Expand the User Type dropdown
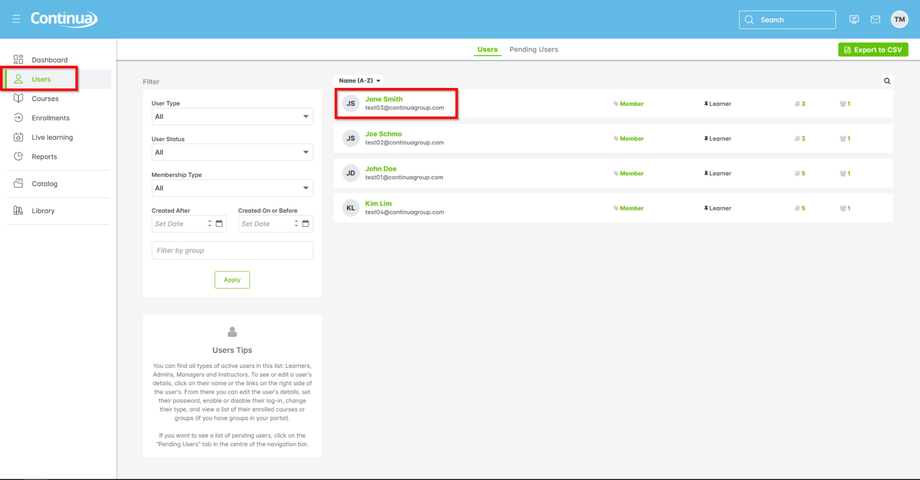The image size is (920, 480). pyautogui.click(x=232, y=116)
